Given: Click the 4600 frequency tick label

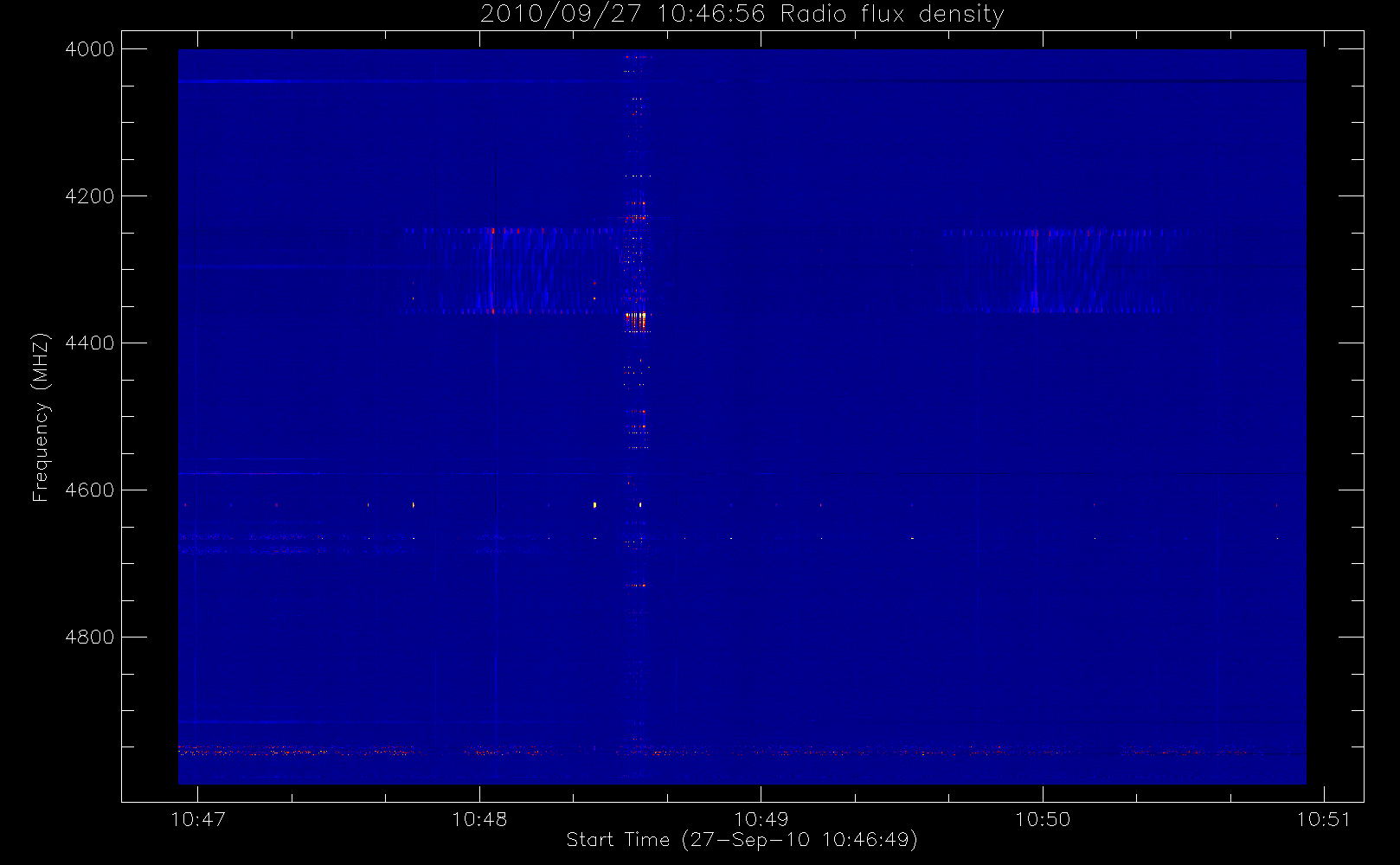Looking at the screenshot, I should click(90, 490).
